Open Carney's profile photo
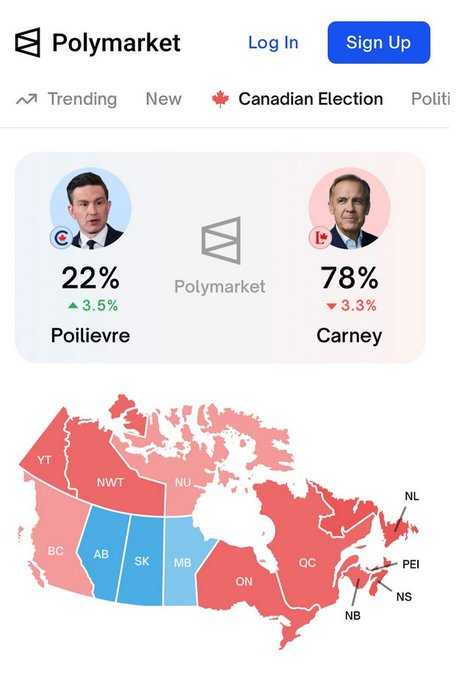476x680 pixels. 349,208
